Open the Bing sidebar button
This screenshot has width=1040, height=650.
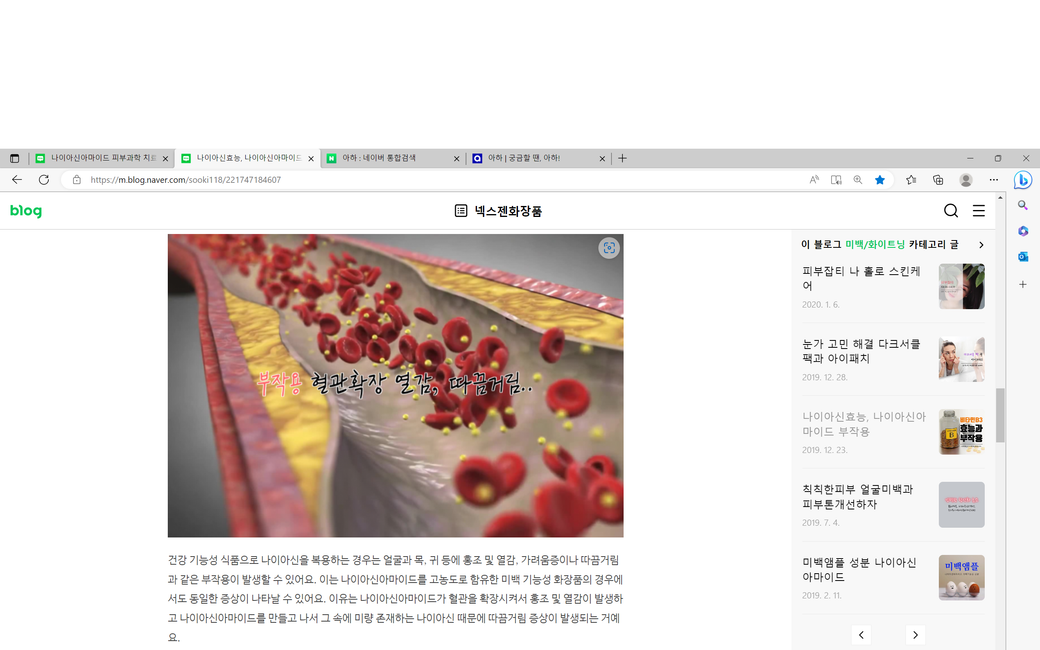pyautogui.click(x=1022, y=180)
